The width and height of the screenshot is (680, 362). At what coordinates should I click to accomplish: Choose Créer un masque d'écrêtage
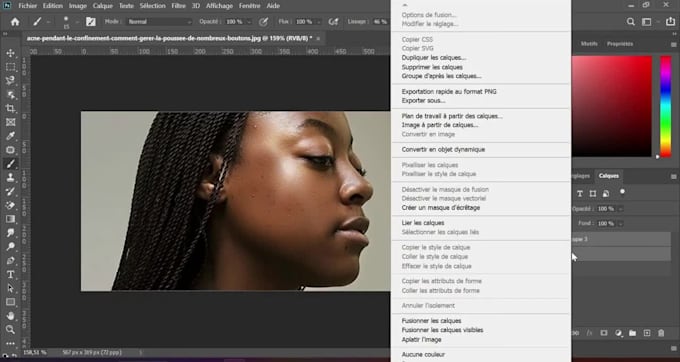pos(441,208)
